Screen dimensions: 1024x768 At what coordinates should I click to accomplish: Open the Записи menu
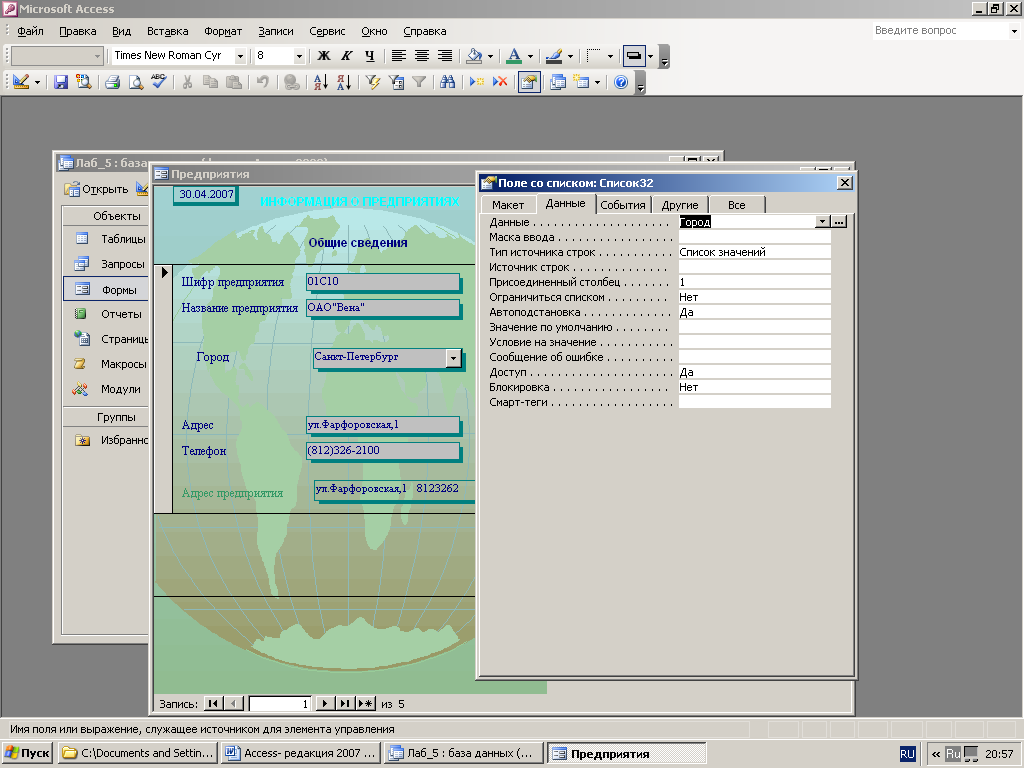coord(276,31)
